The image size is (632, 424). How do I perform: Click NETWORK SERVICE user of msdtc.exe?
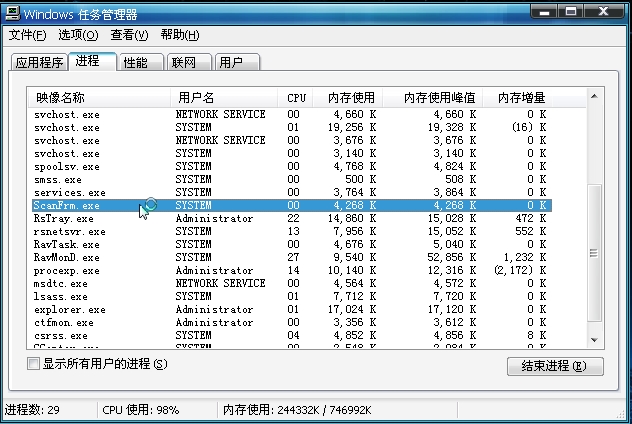click(x=220, y=283)
